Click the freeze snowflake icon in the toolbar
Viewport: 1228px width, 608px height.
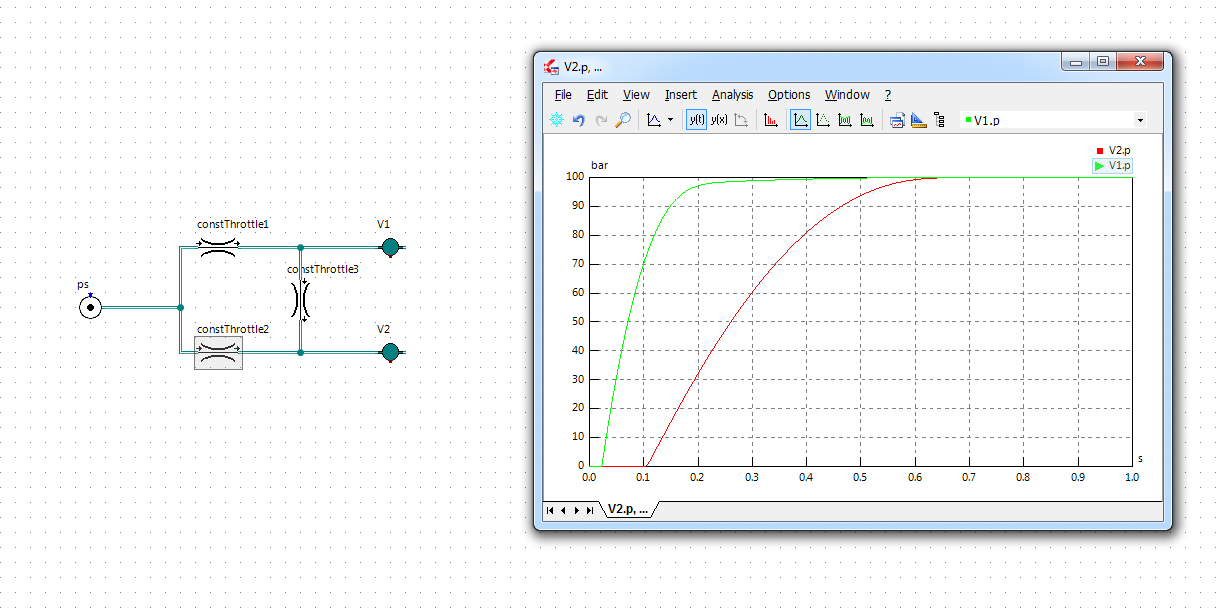[556, 120]
